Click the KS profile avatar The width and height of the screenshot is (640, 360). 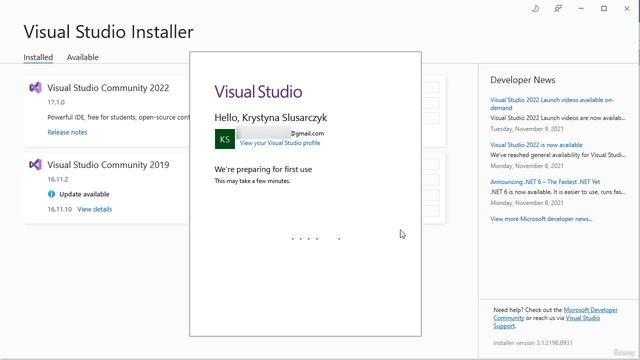point(225,139)
